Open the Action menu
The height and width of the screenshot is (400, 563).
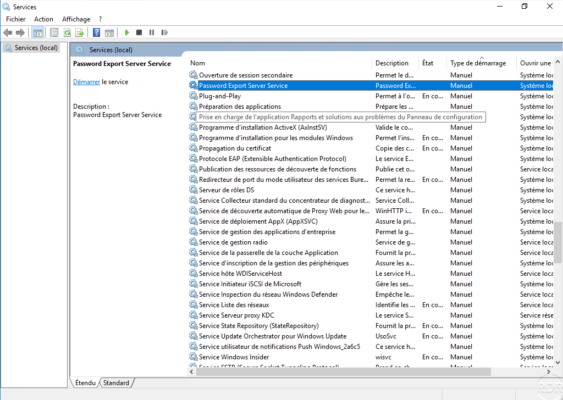click(x=43, y=19)
